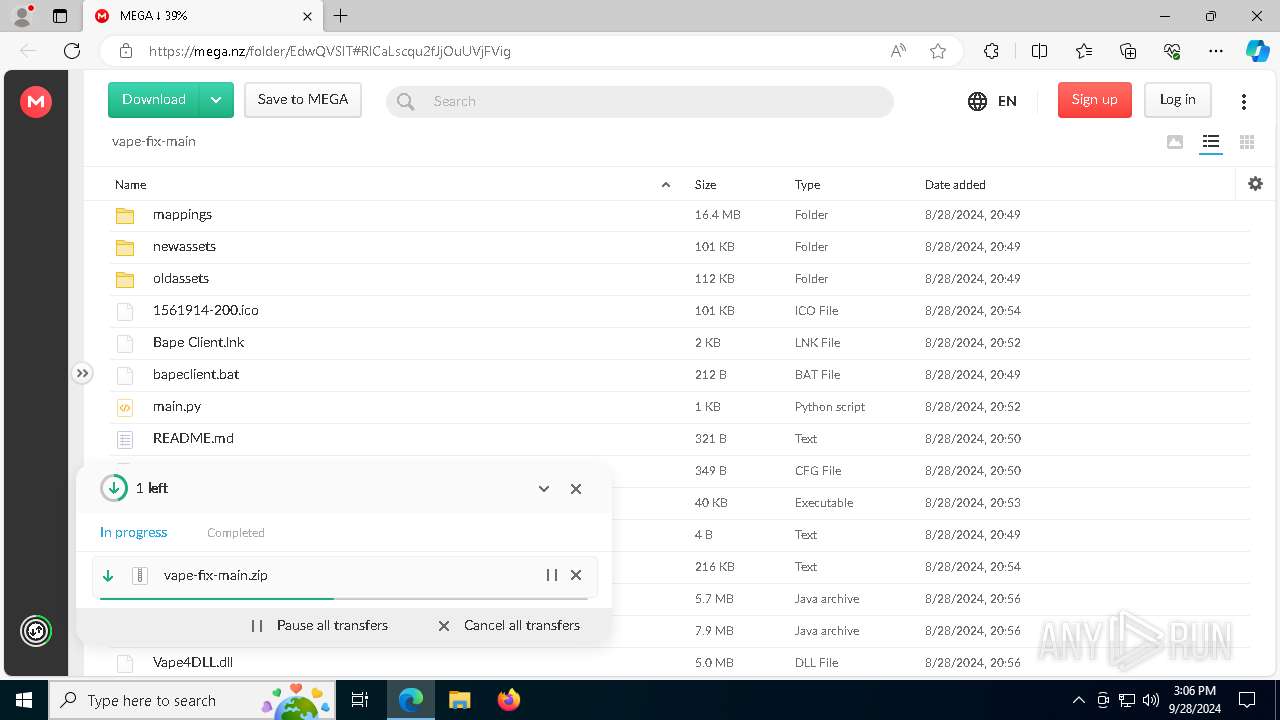Focus the MEGA Search field

[640, 101]
